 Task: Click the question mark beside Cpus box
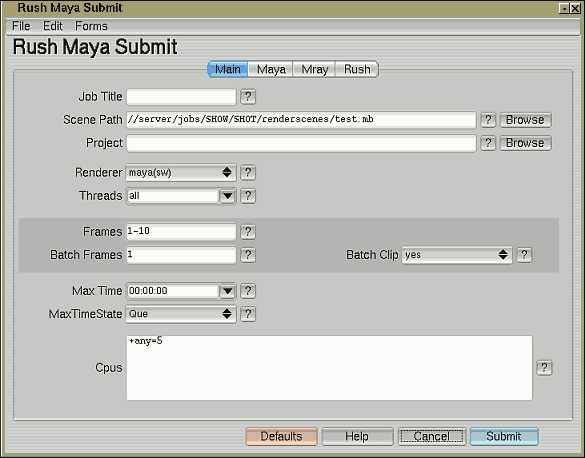pos(544,368)
